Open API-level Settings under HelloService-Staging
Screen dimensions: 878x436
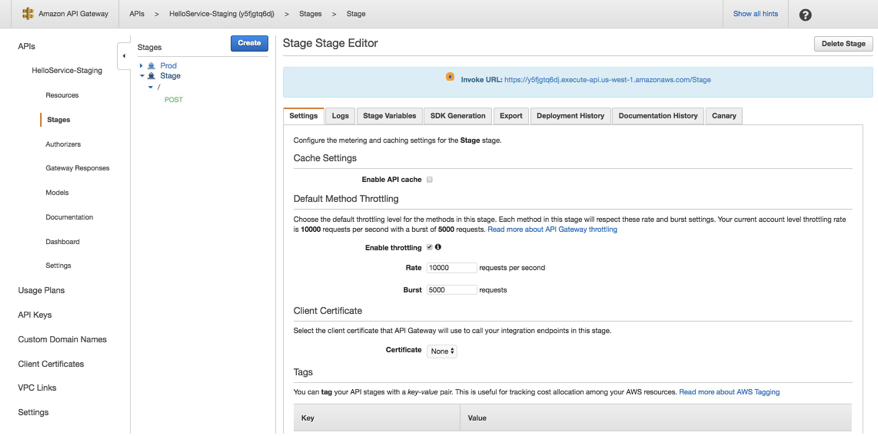(x=58, y=265)
